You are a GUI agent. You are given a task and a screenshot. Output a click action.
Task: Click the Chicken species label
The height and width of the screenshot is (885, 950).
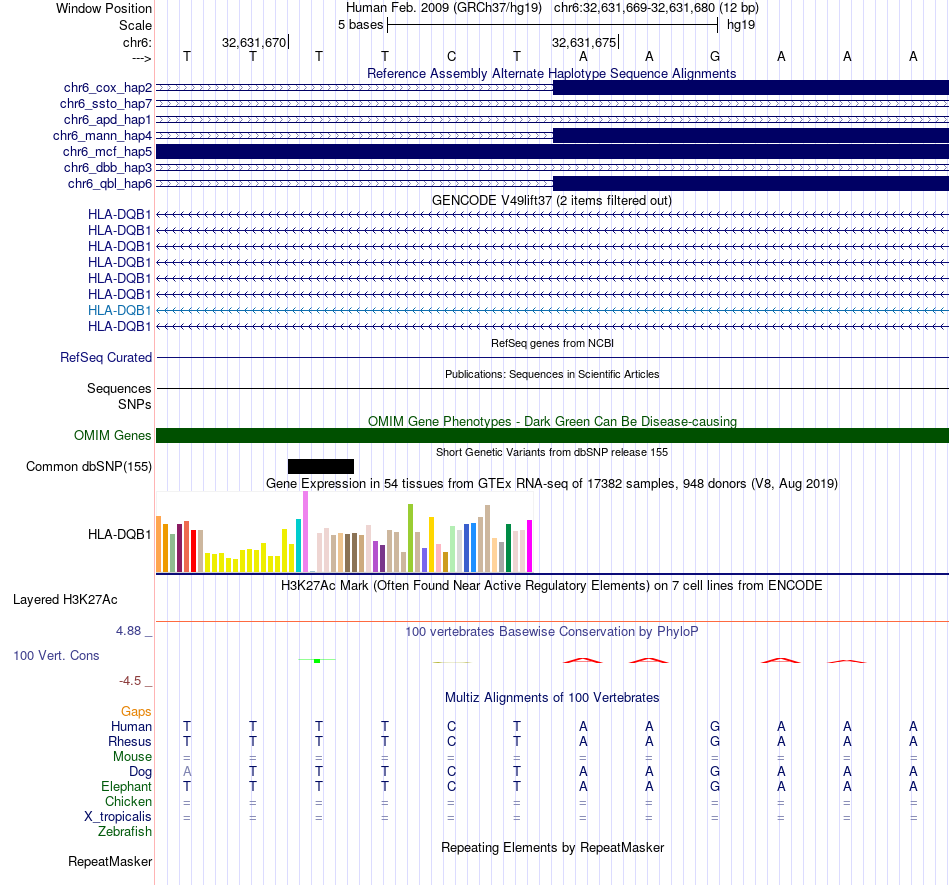(x=128, y=801)
